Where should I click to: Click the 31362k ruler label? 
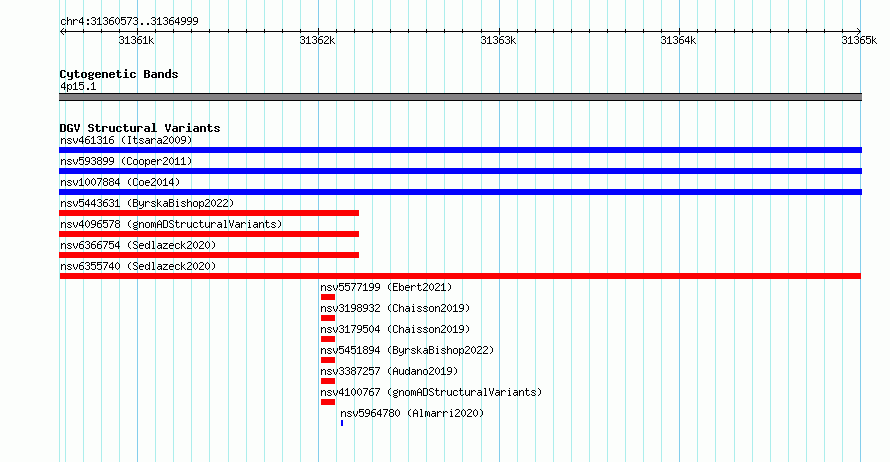tap(317, 41)
